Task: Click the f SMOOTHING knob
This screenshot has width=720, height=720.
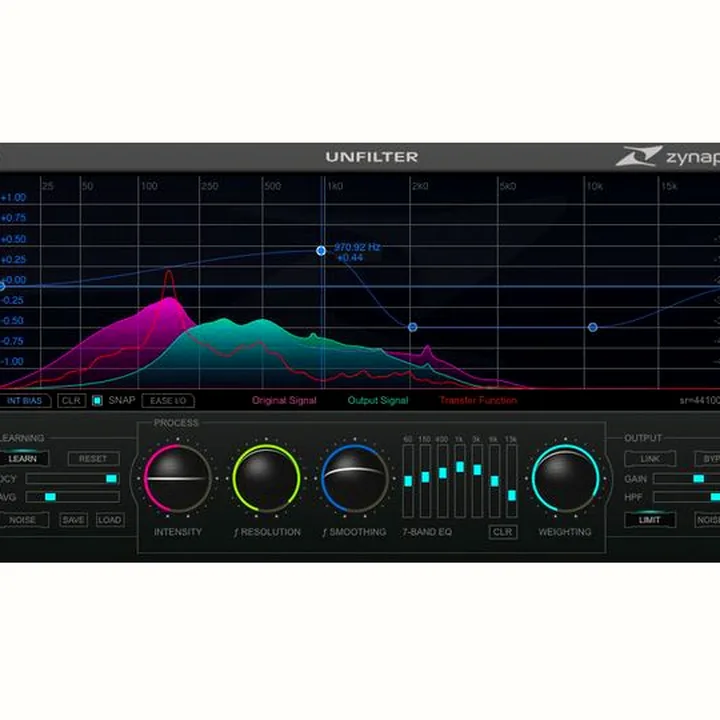Action: coord(355,478)
